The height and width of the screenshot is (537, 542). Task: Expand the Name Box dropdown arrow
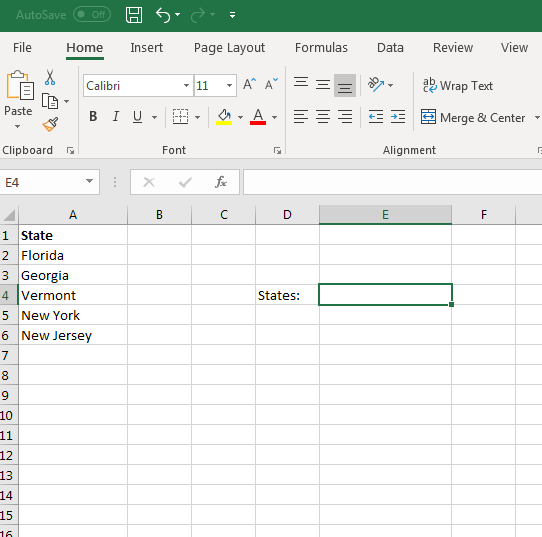[89, 181]
